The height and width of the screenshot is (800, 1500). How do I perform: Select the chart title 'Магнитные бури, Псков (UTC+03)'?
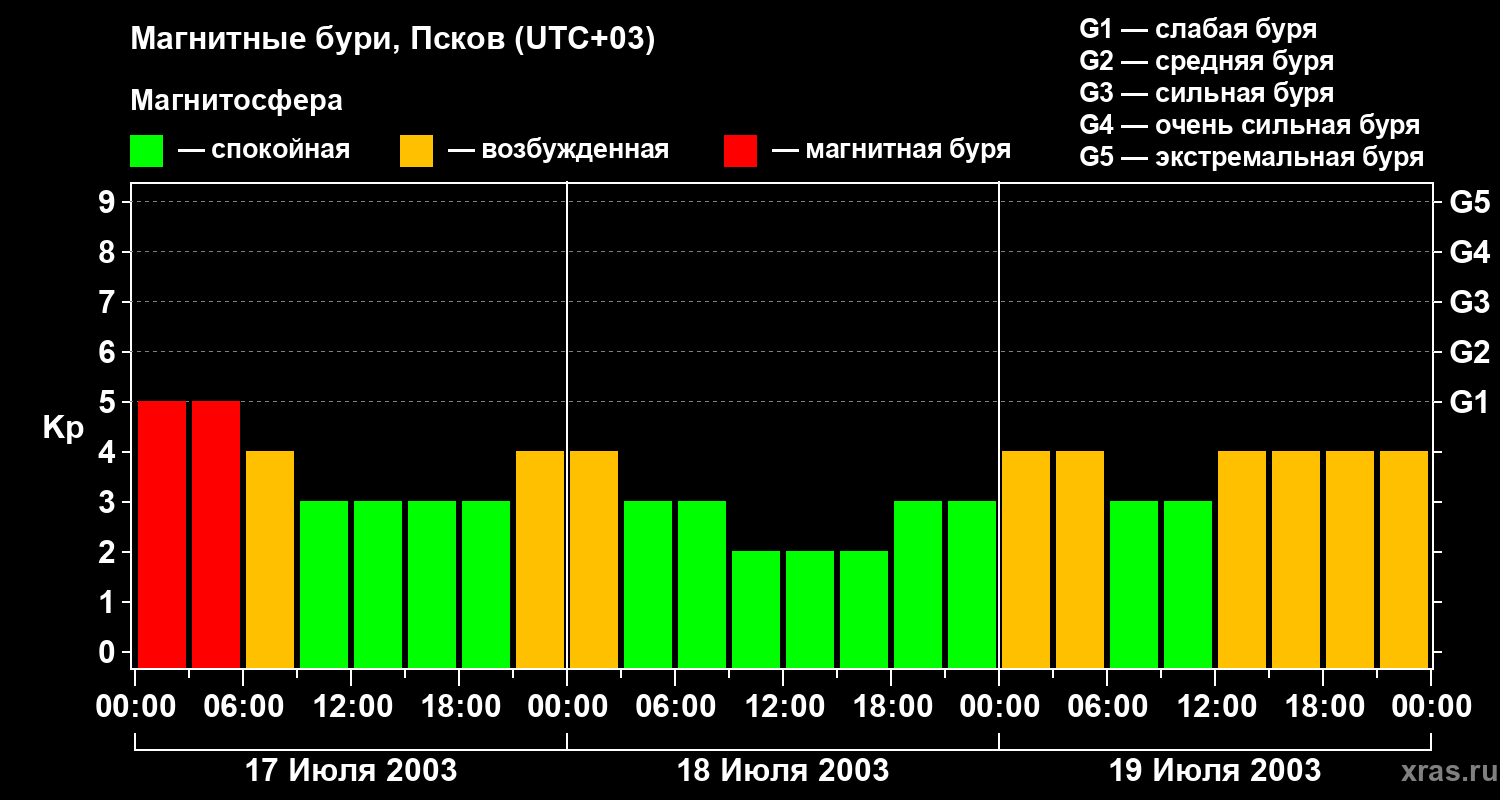[393, 40]
